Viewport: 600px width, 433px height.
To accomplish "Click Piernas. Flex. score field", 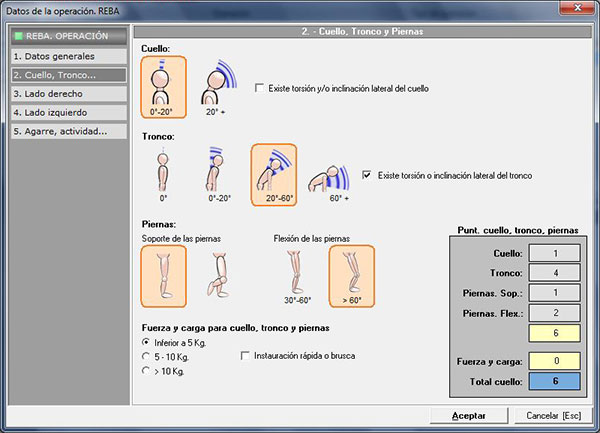I will (555, 313).
